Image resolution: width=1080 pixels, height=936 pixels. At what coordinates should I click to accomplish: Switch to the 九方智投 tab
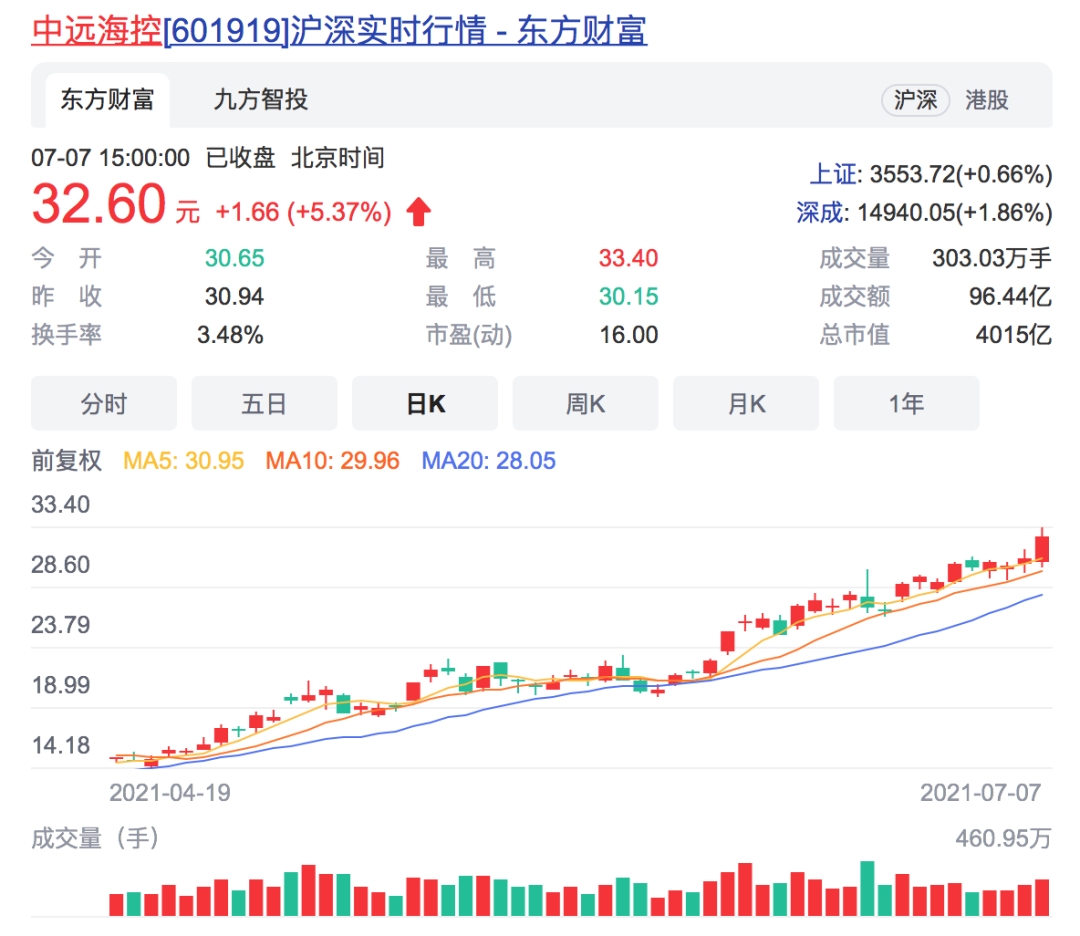coord(260,100)
